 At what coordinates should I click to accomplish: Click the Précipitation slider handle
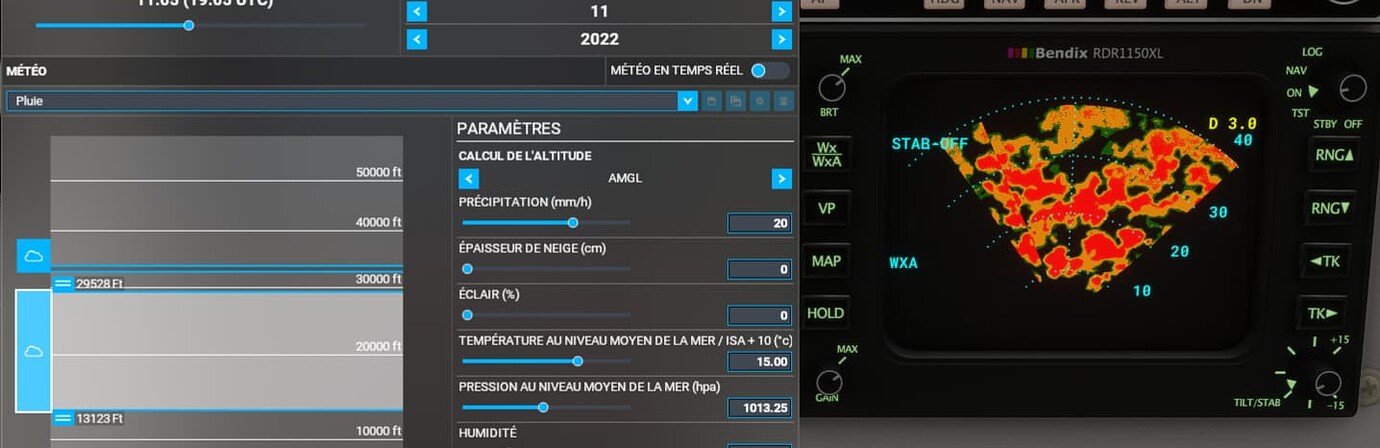573,223
